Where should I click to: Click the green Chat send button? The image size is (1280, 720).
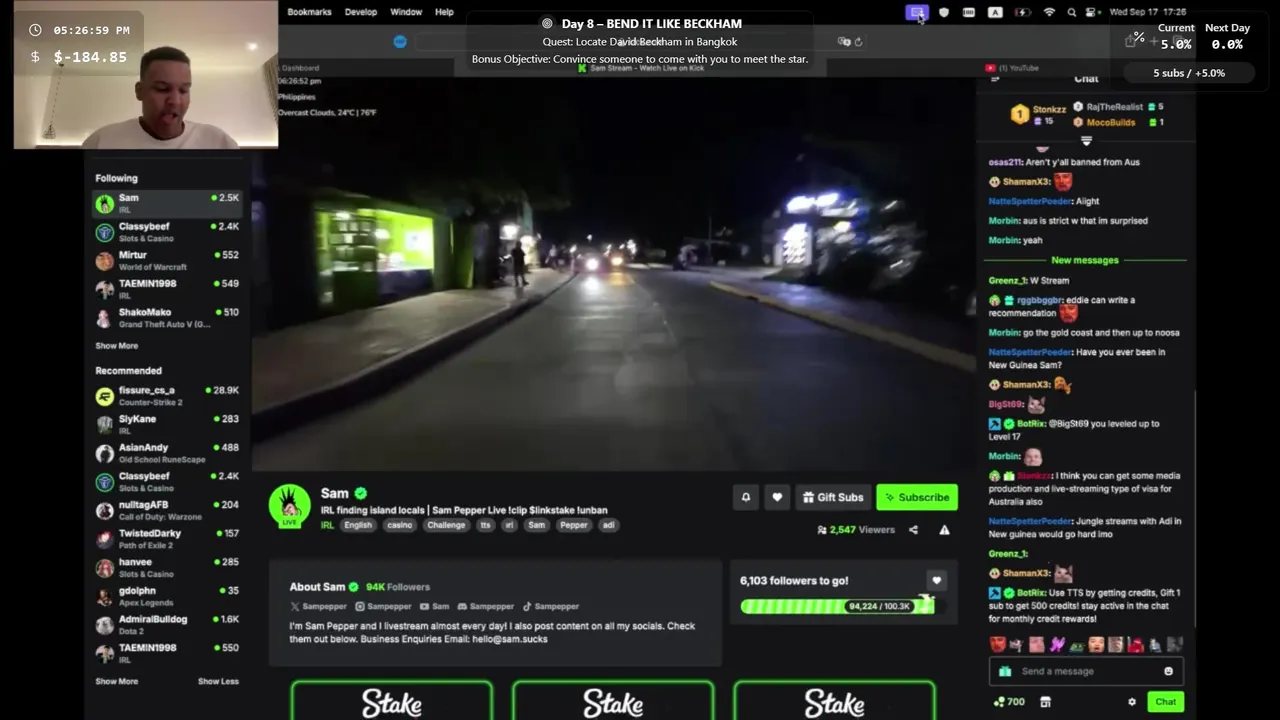click(1166, 702)
